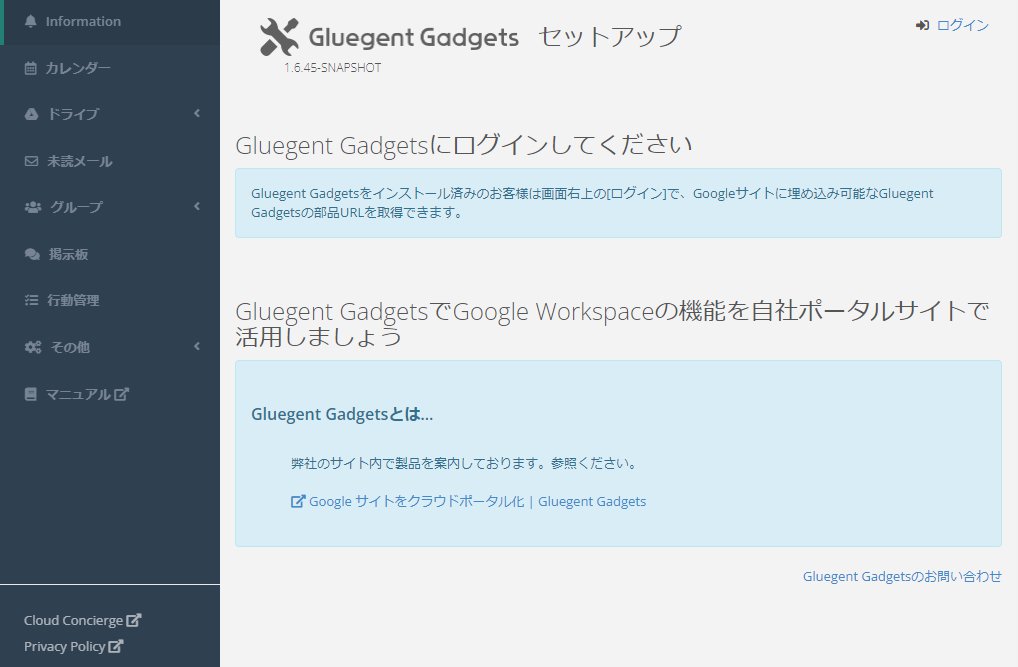Click external link icon after Cloud Concierge
The width and height of the screenshot is (1018, 667).
click(x=133, y=620)
